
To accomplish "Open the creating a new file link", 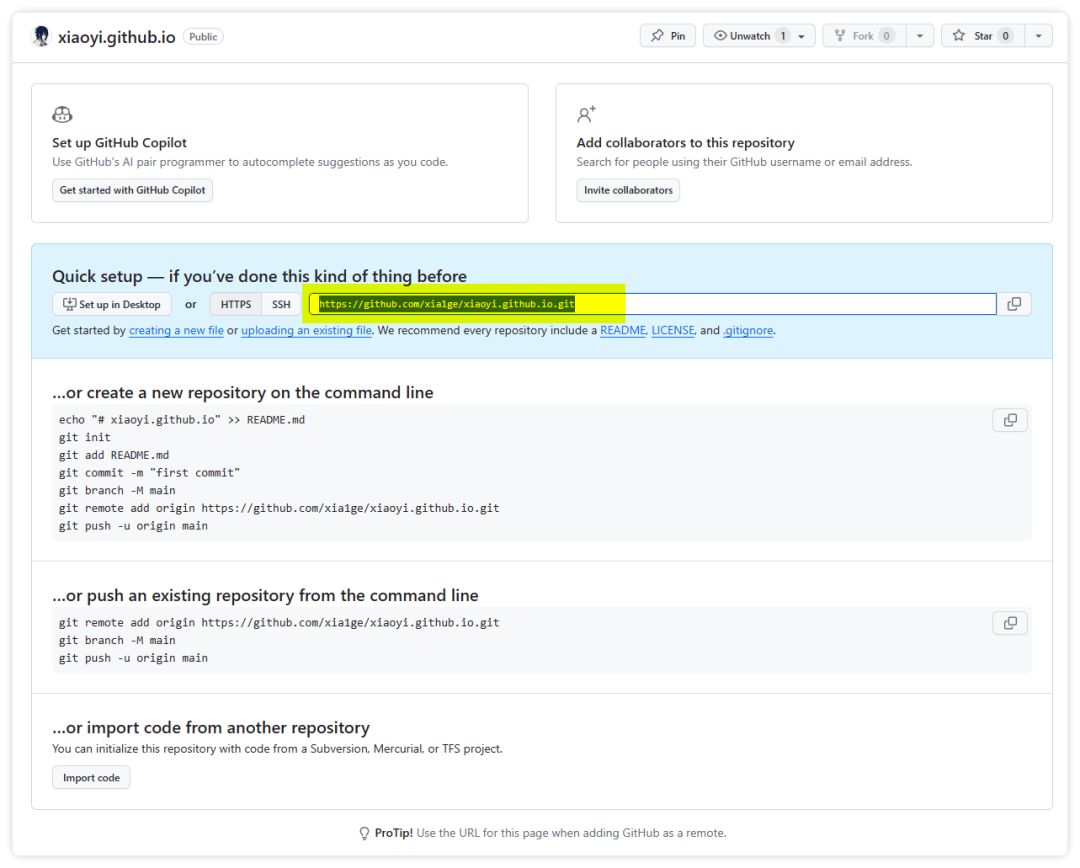I will [176, 331].
